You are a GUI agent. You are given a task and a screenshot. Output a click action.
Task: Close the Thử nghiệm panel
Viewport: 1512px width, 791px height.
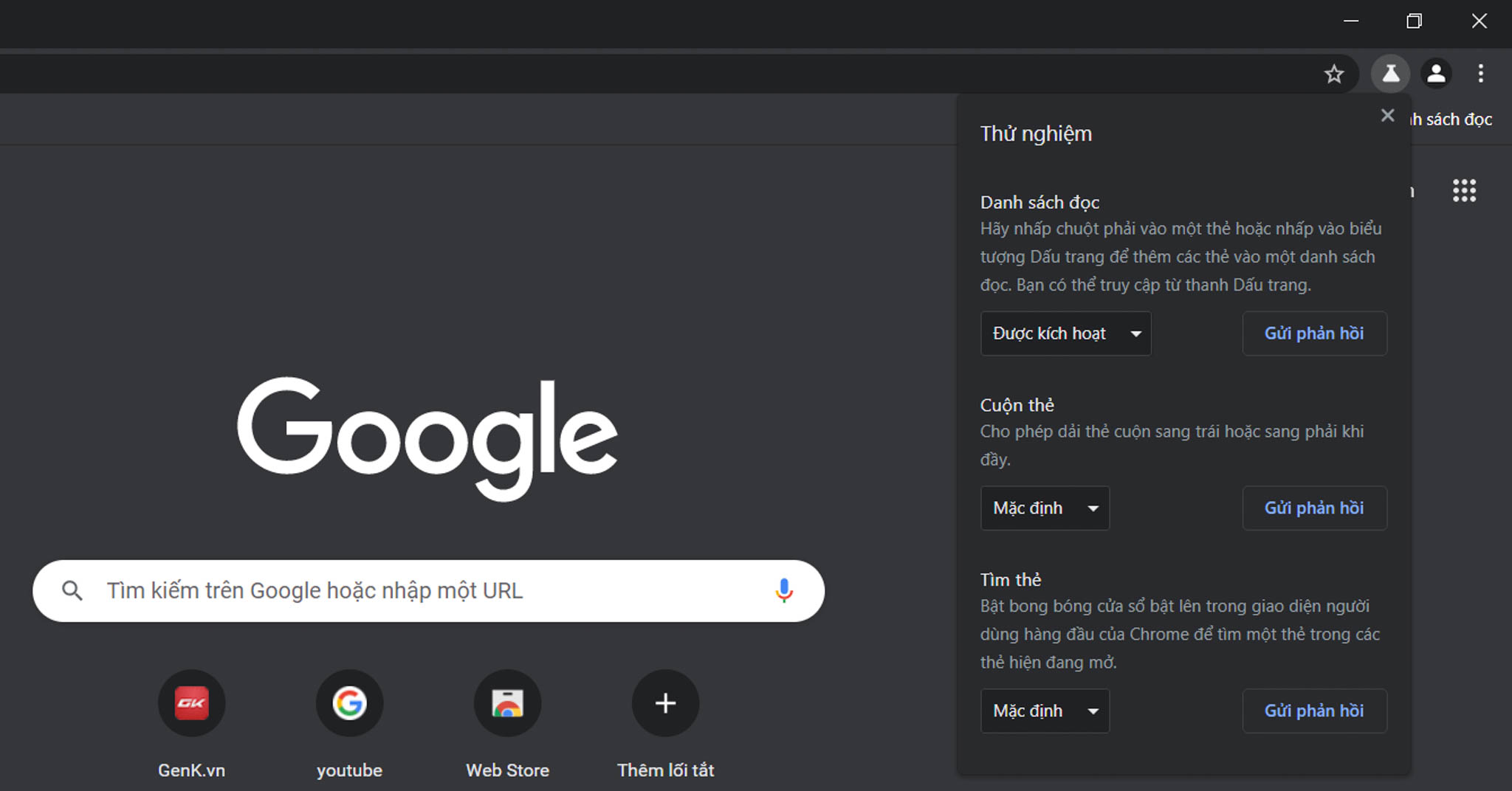click(1387, 115)
